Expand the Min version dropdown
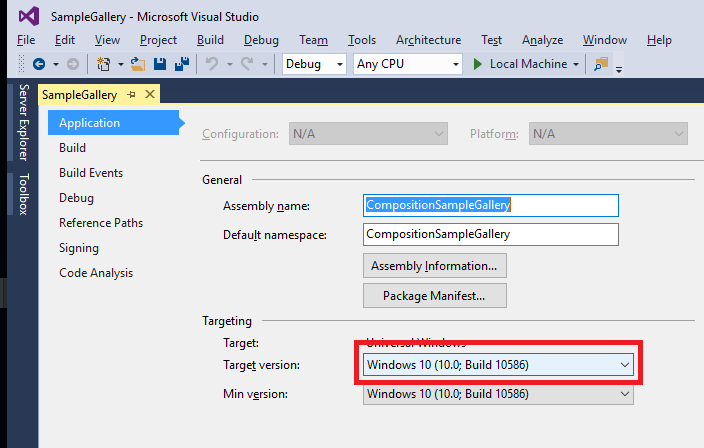704x448 pixels. [625, 394]
